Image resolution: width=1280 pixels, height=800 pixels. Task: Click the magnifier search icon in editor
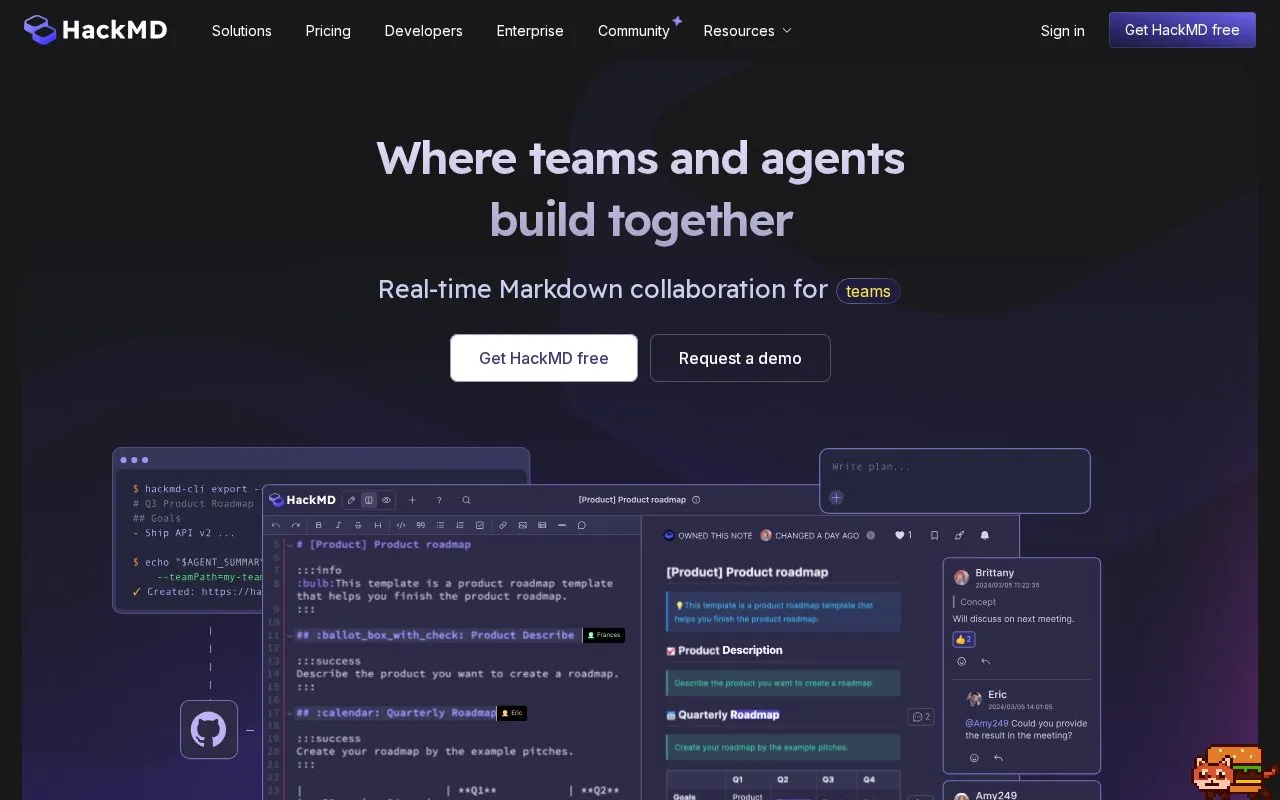click(x=466, y=500)
